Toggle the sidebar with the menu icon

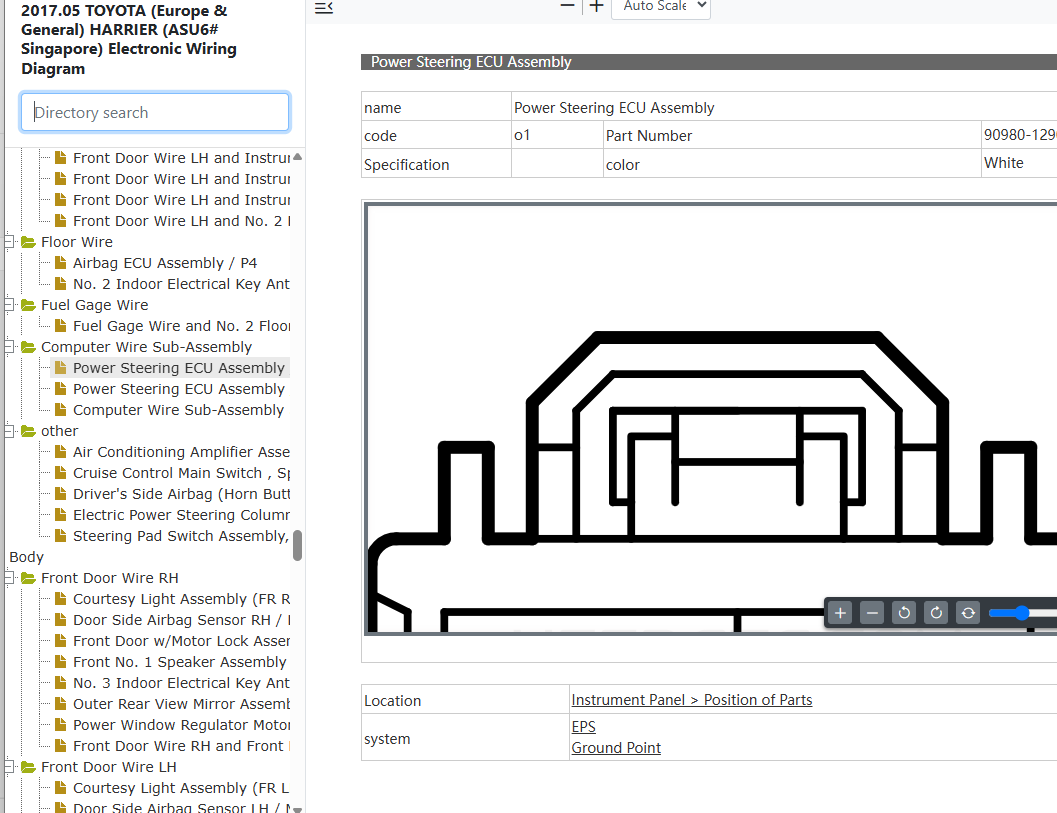point(324,8)
